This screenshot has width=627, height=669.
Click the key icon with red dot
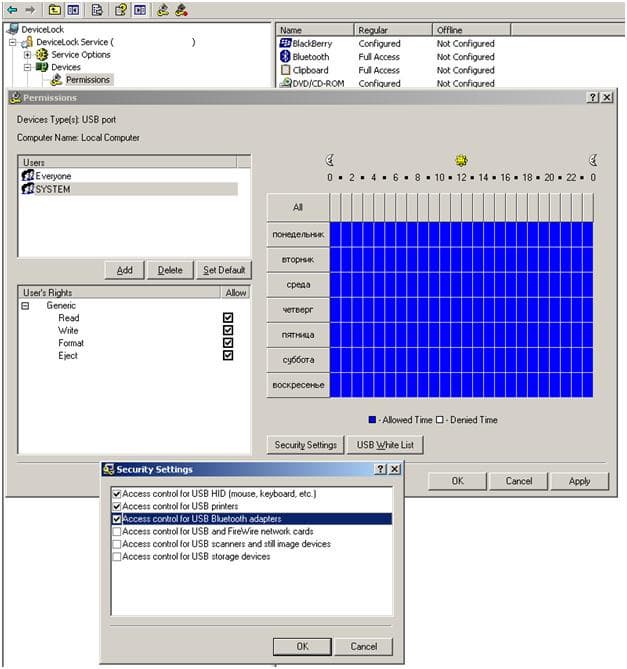182,9
